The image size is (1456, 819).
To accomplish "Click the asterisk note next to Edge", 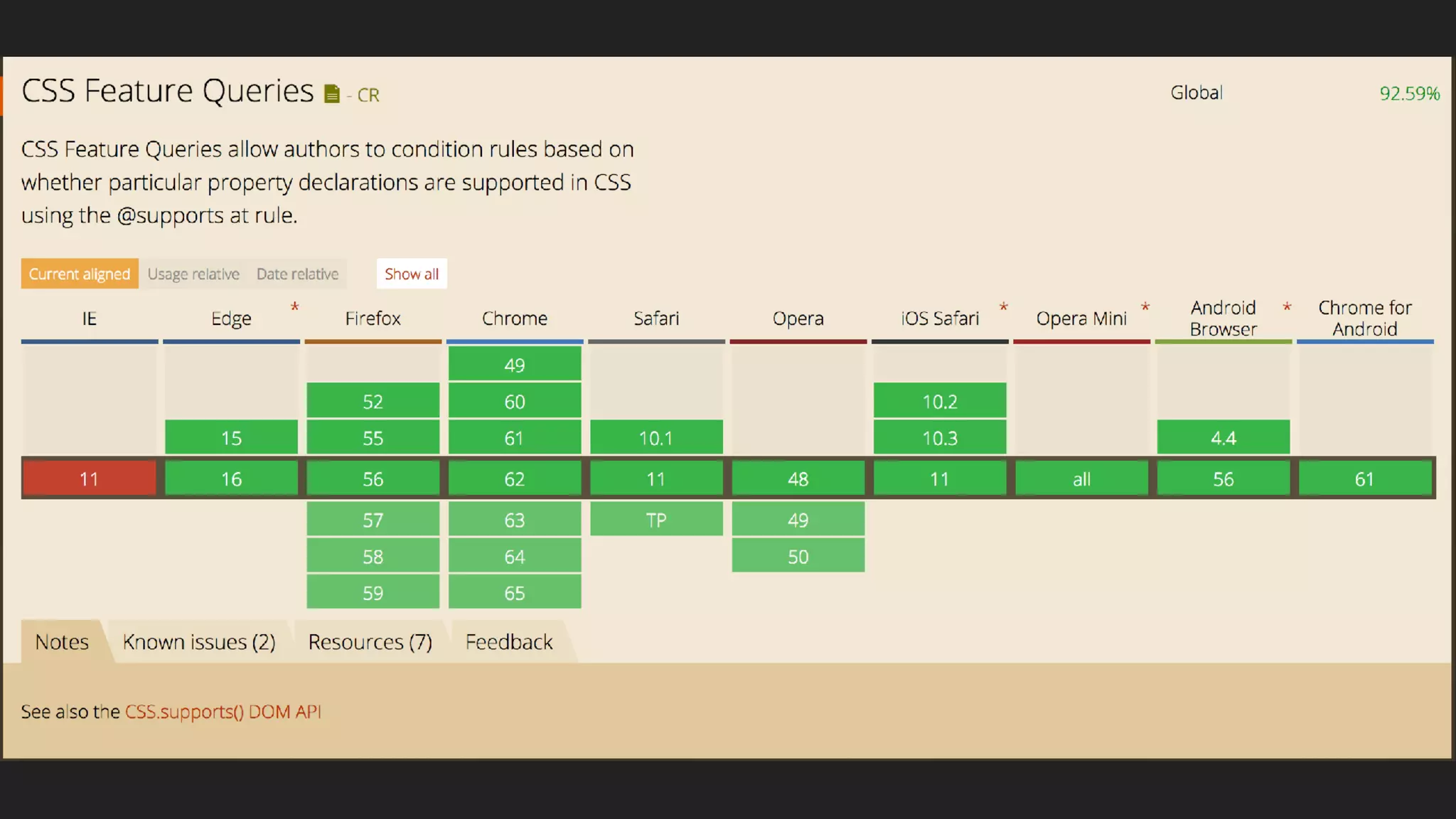I will click(294, 307).
